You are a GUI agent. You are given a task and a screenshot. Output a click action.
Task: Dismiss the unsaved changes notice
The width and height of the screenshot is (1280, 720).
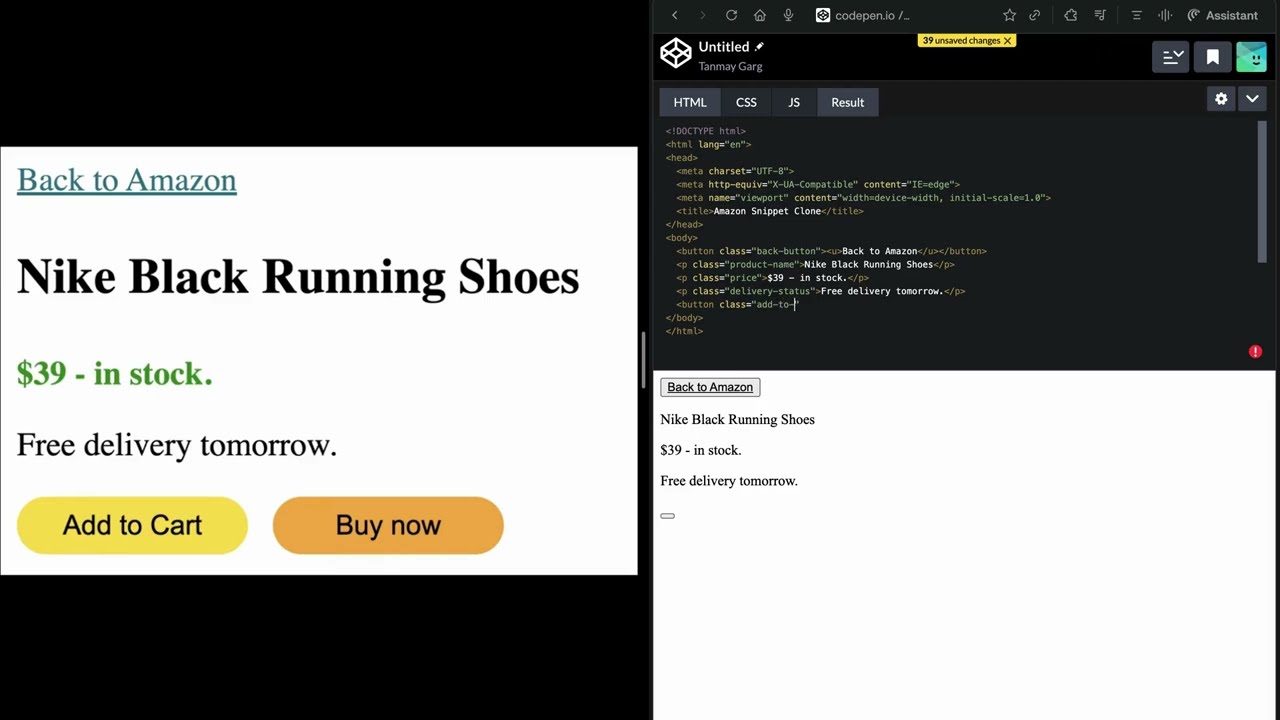point(1007,40)
